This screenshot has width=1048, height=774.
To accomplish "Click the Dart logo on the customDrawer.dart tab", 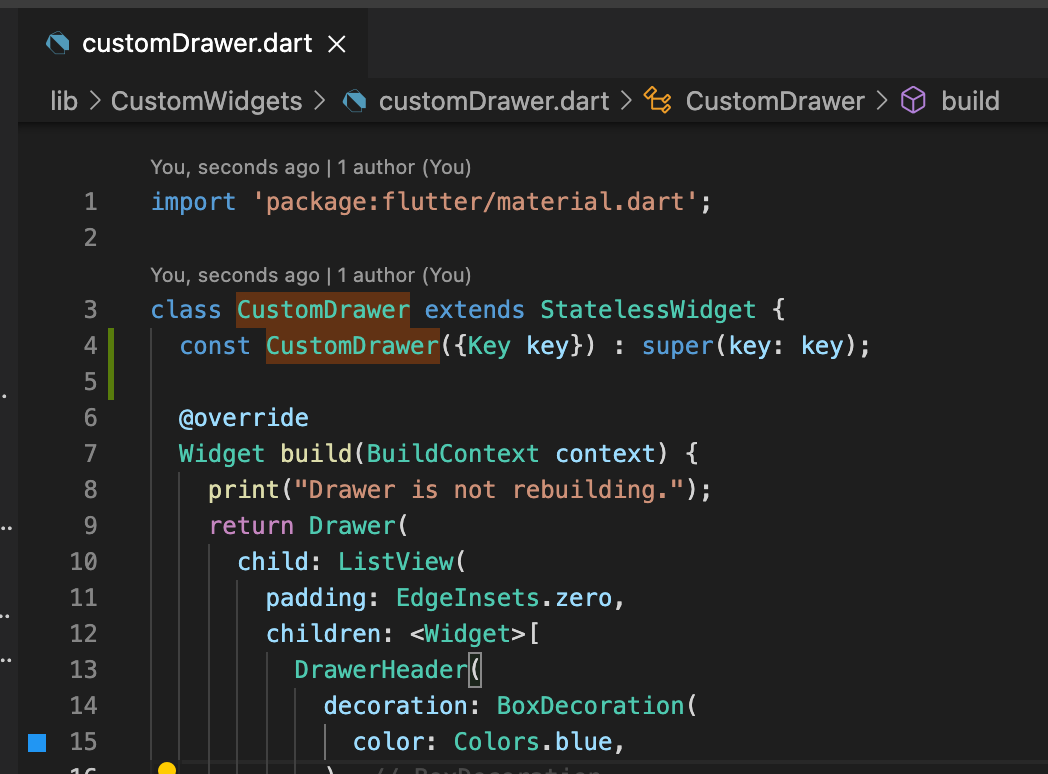I will click(57, 44).
